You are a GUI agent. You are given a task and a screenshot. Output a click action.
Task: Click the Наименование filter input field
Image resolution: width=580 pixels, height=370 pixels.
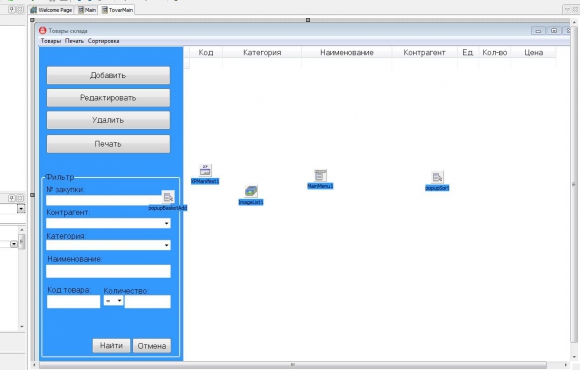108,271
